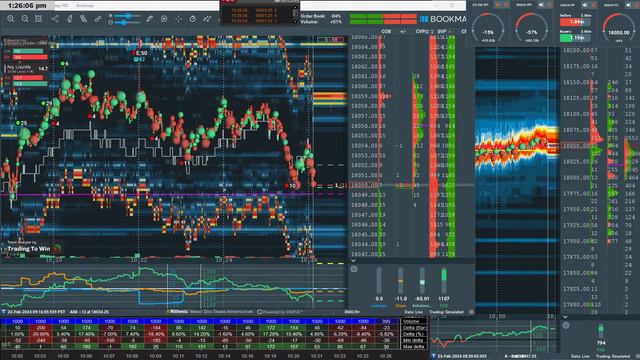Mute speaker icon of Sellers Buyers widget
The width and height of the screenshot is (640, 360).
[x=585, y=5]
